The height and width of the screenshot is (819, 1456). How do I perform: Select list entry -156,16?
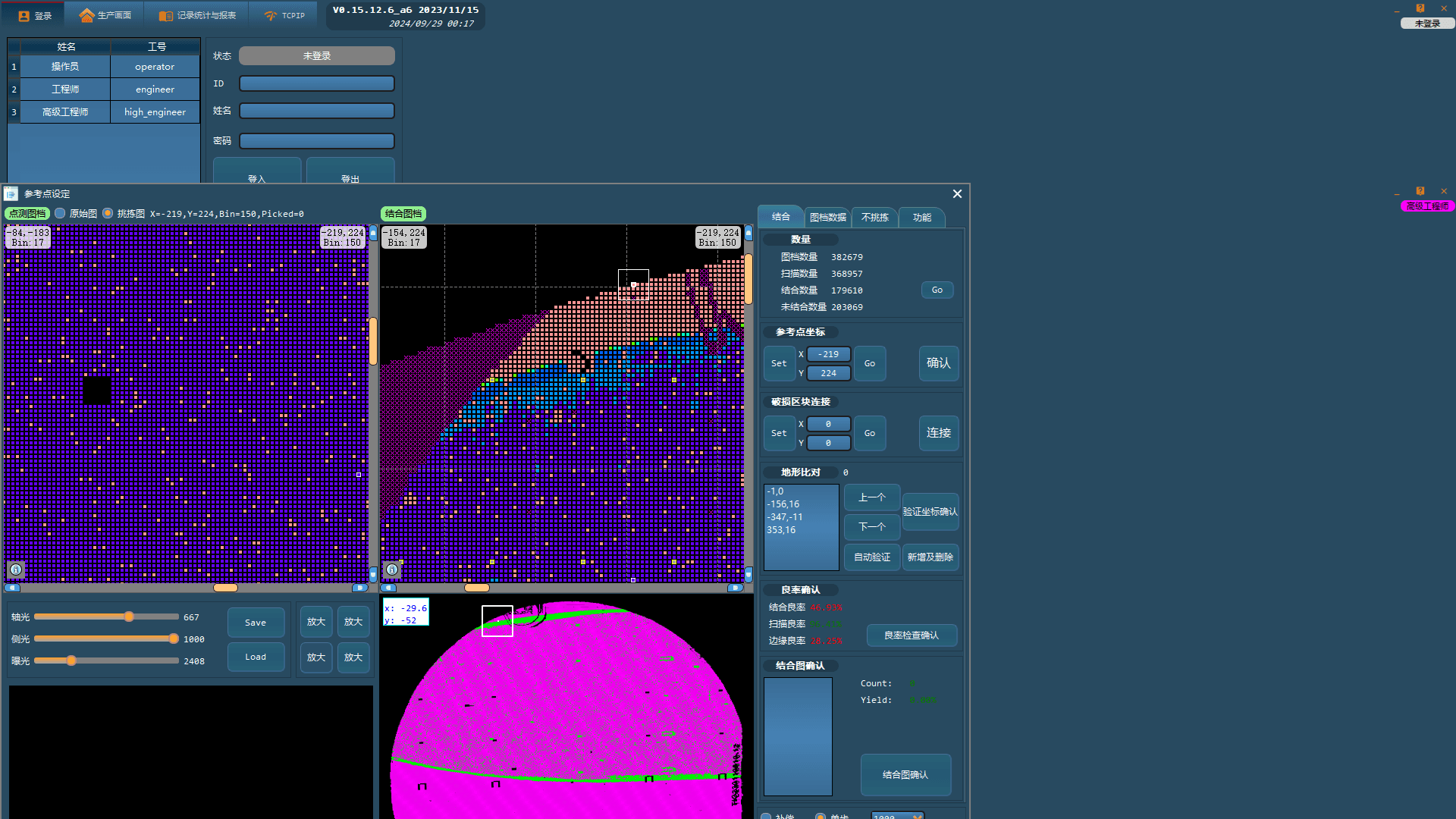point(783,504)
